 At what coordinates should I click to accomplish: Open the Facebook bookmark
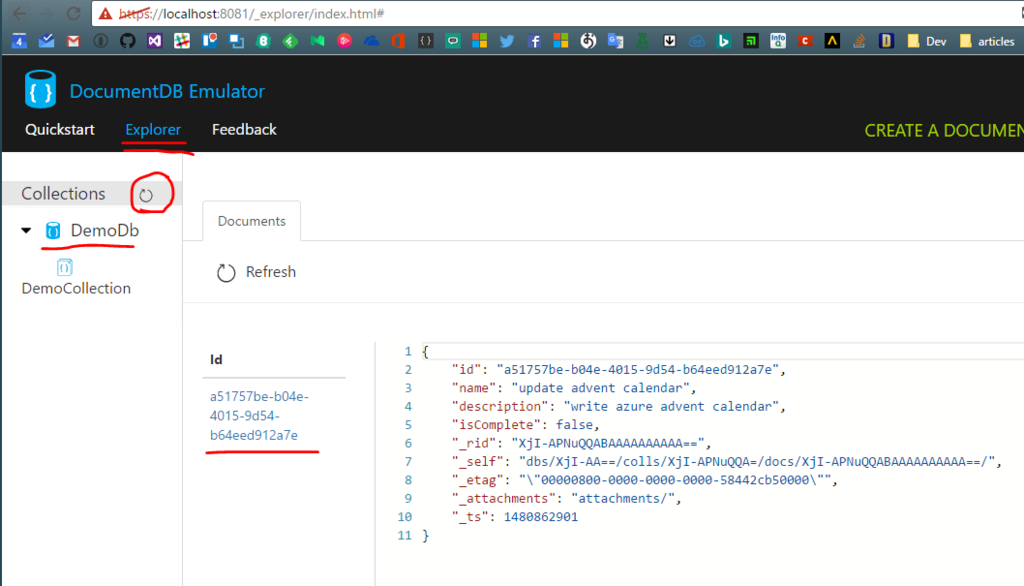pos(534,41)
